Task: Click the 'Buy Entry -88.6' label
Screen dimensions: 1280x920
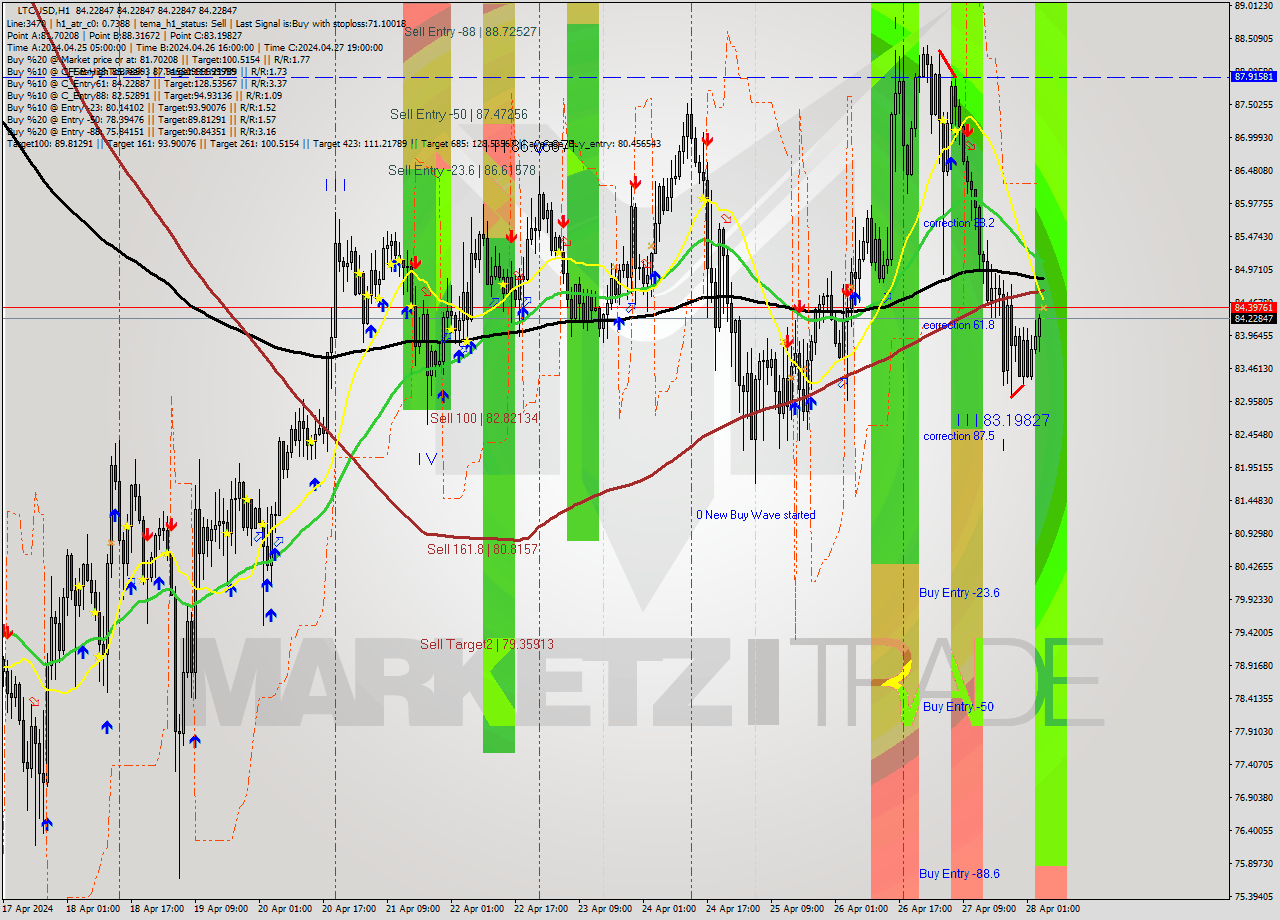Action: [x=959, y=874]
